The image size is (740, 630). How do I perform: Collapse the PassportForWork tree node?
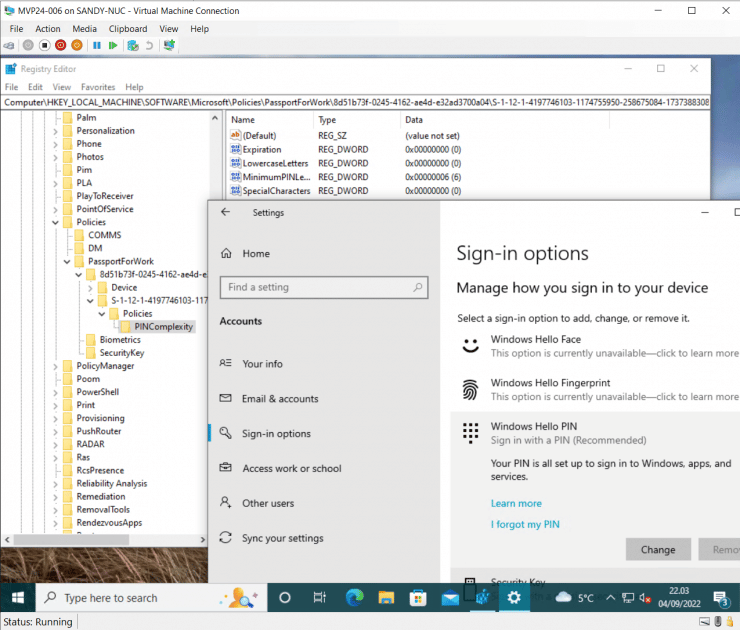[x=67, y=261]
